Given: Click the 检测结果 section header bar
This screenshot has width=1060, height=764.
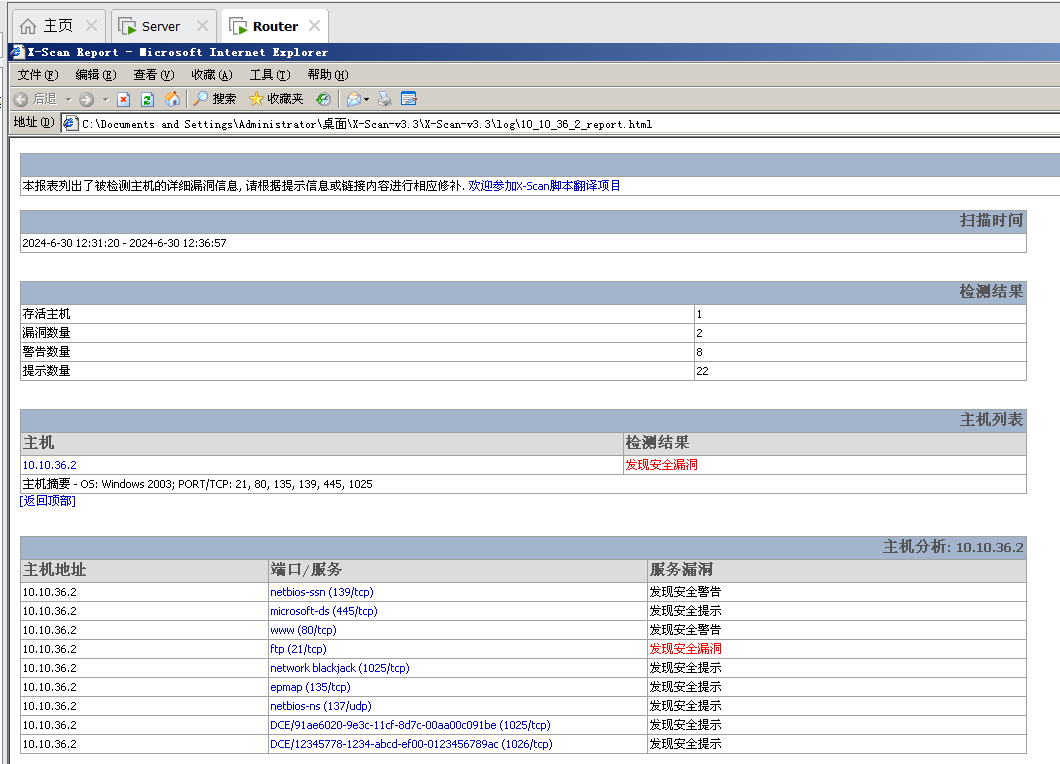Looking at the screenshot, I should 523,292.
